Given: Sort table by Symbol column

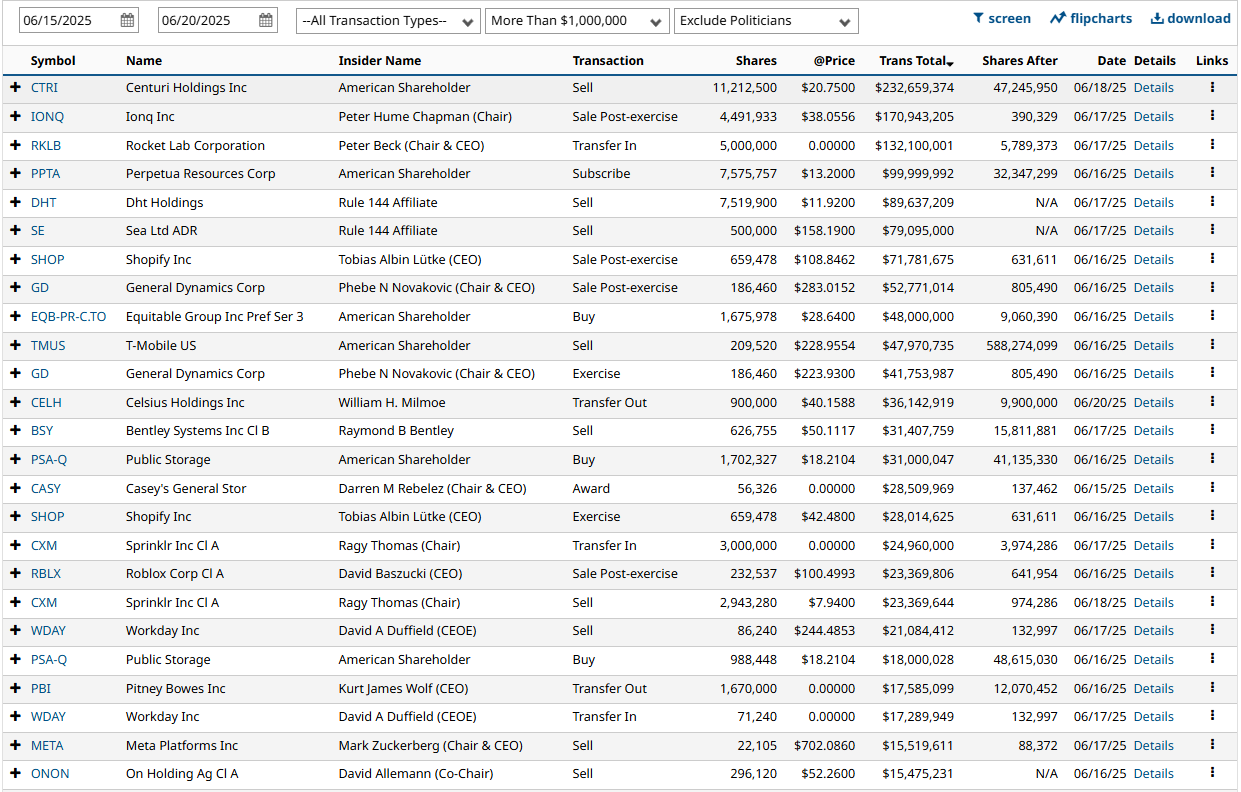Looking at the screenshot, I should 53,61.
